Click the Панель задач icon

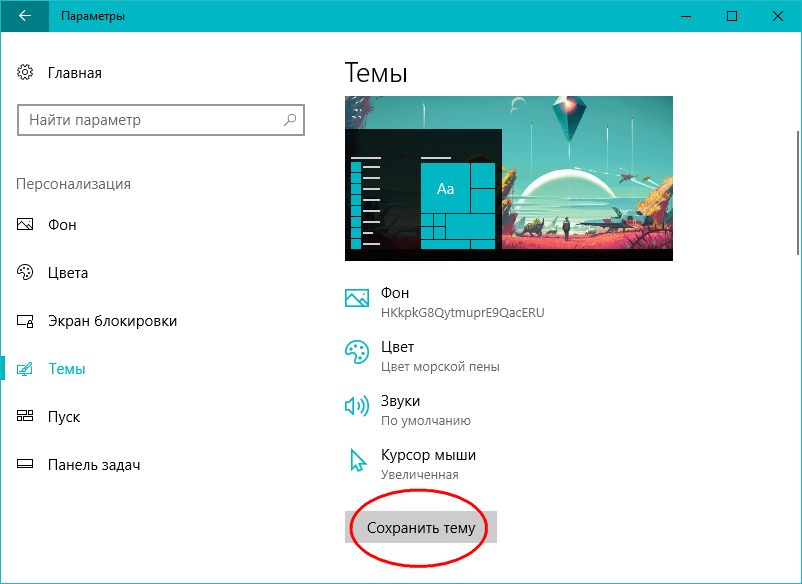[x=25, y=464]
